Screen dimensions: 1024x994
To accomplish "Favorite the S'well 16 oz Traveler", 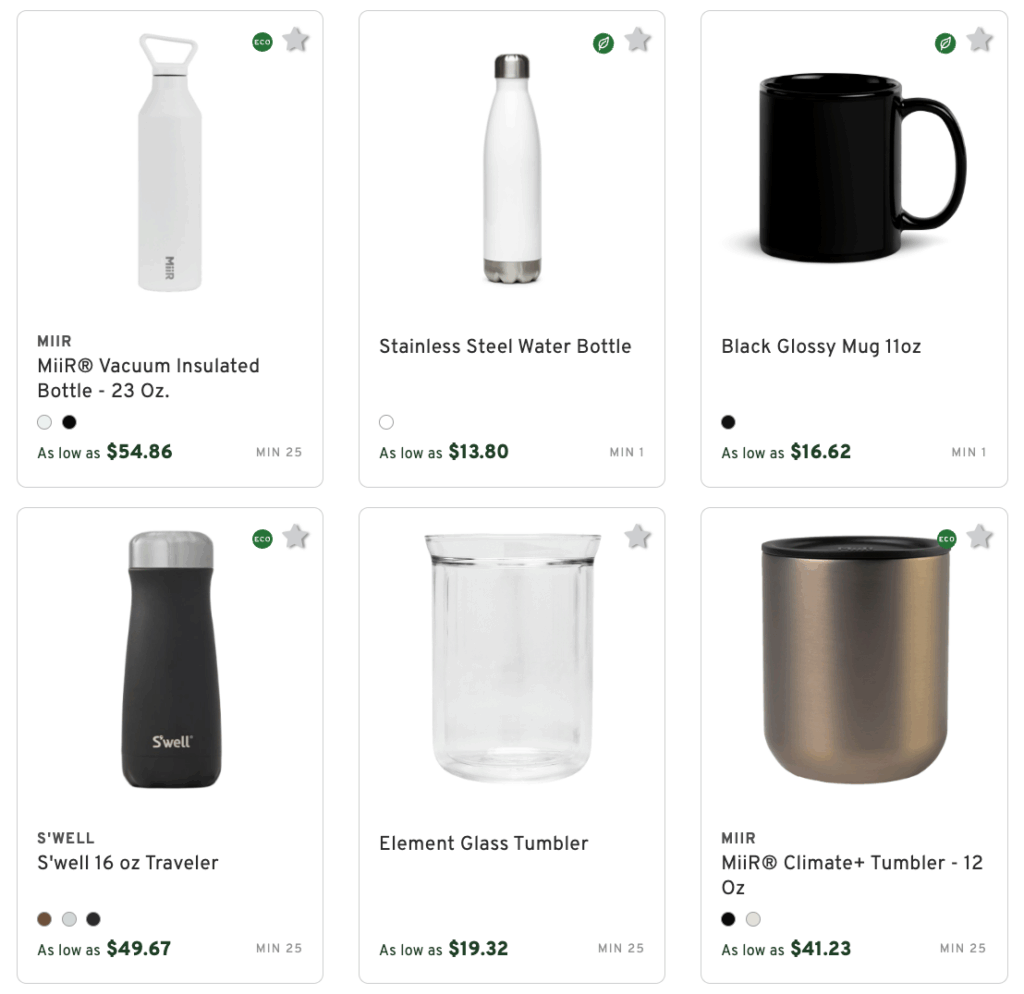I will (x=296, y=537).
